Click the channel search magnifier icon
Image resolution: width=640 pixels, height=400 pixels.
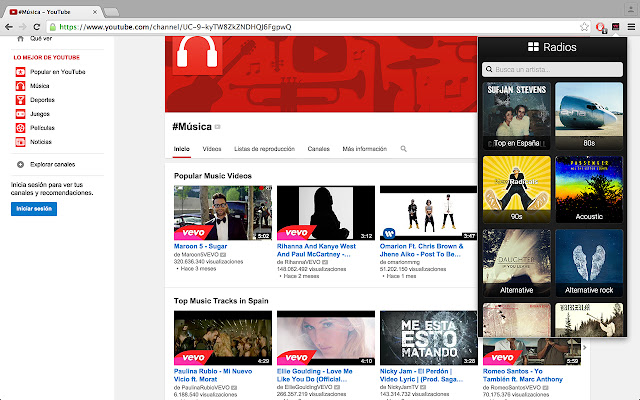tap(404, 149)
